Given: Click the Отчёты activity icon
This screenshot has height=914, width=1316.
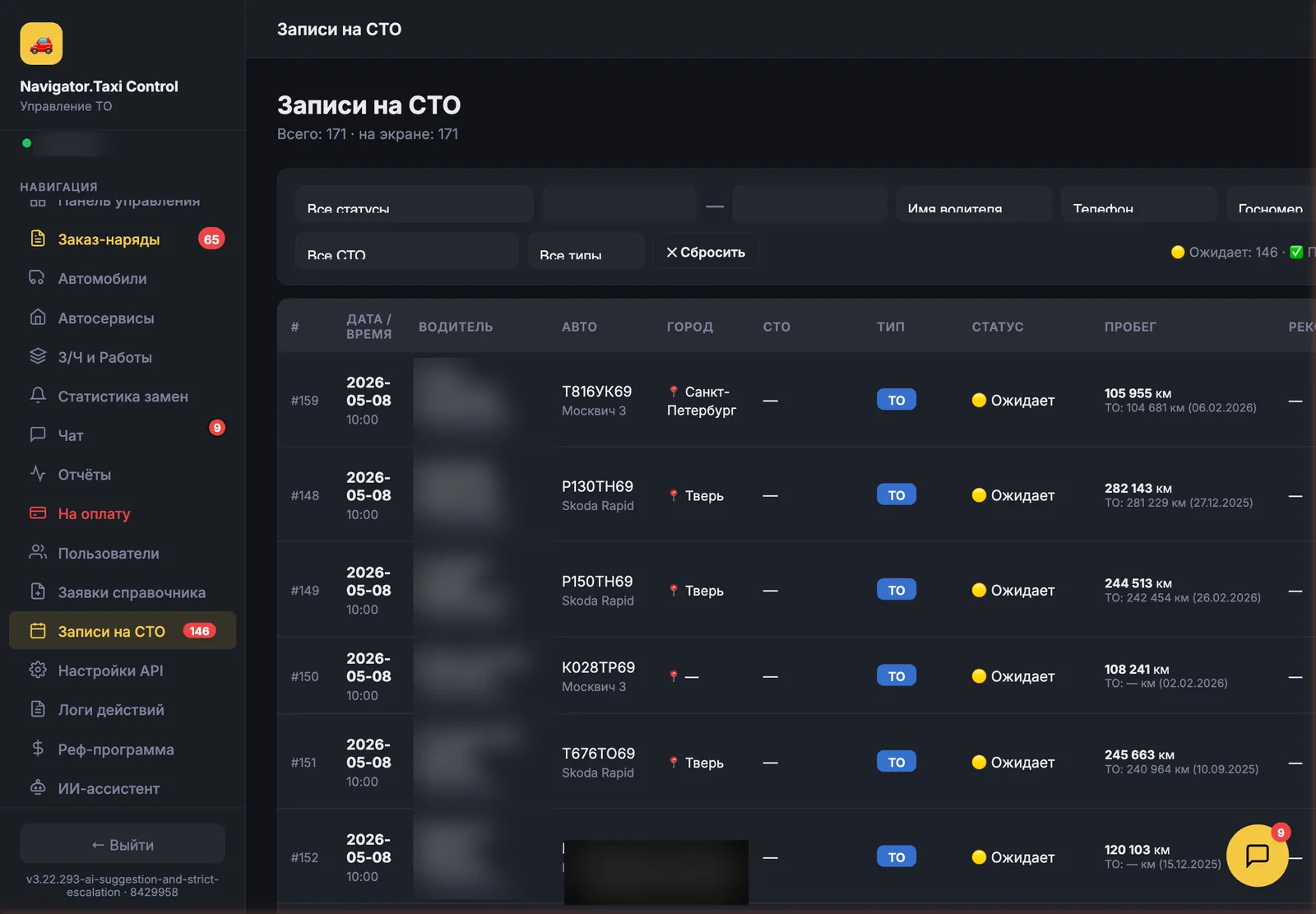Looking at the screenshot, I should pos(38,474).
